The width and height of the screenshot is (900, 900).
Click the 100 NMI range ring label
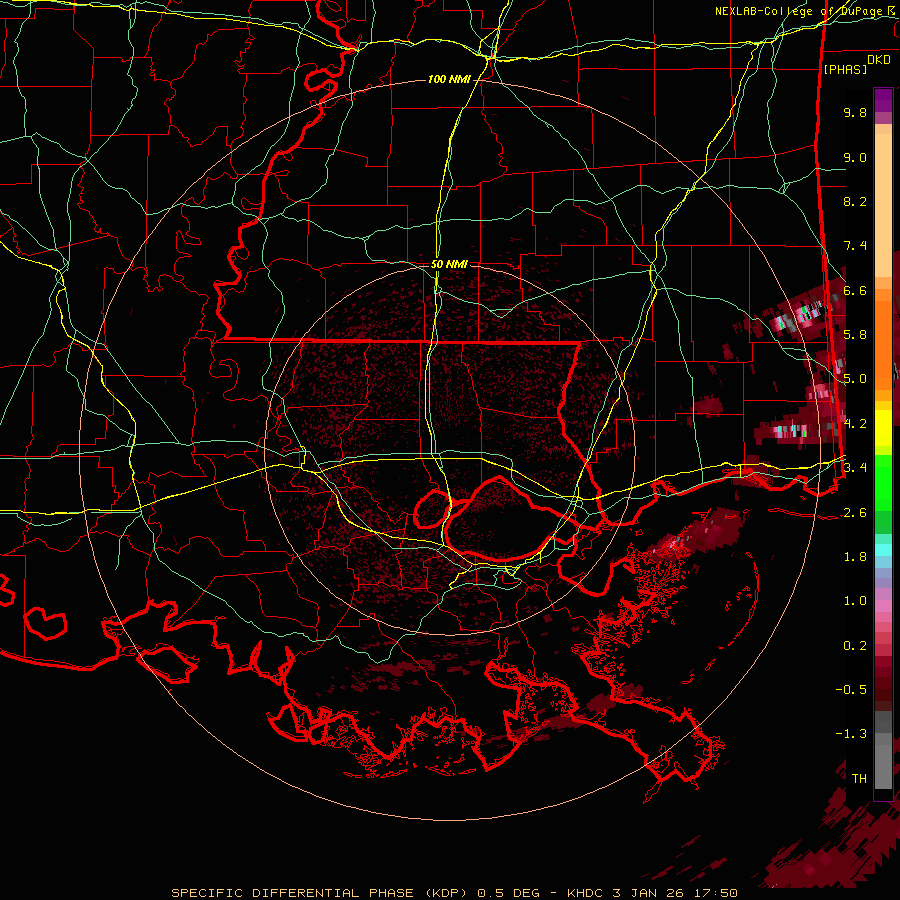449,79
